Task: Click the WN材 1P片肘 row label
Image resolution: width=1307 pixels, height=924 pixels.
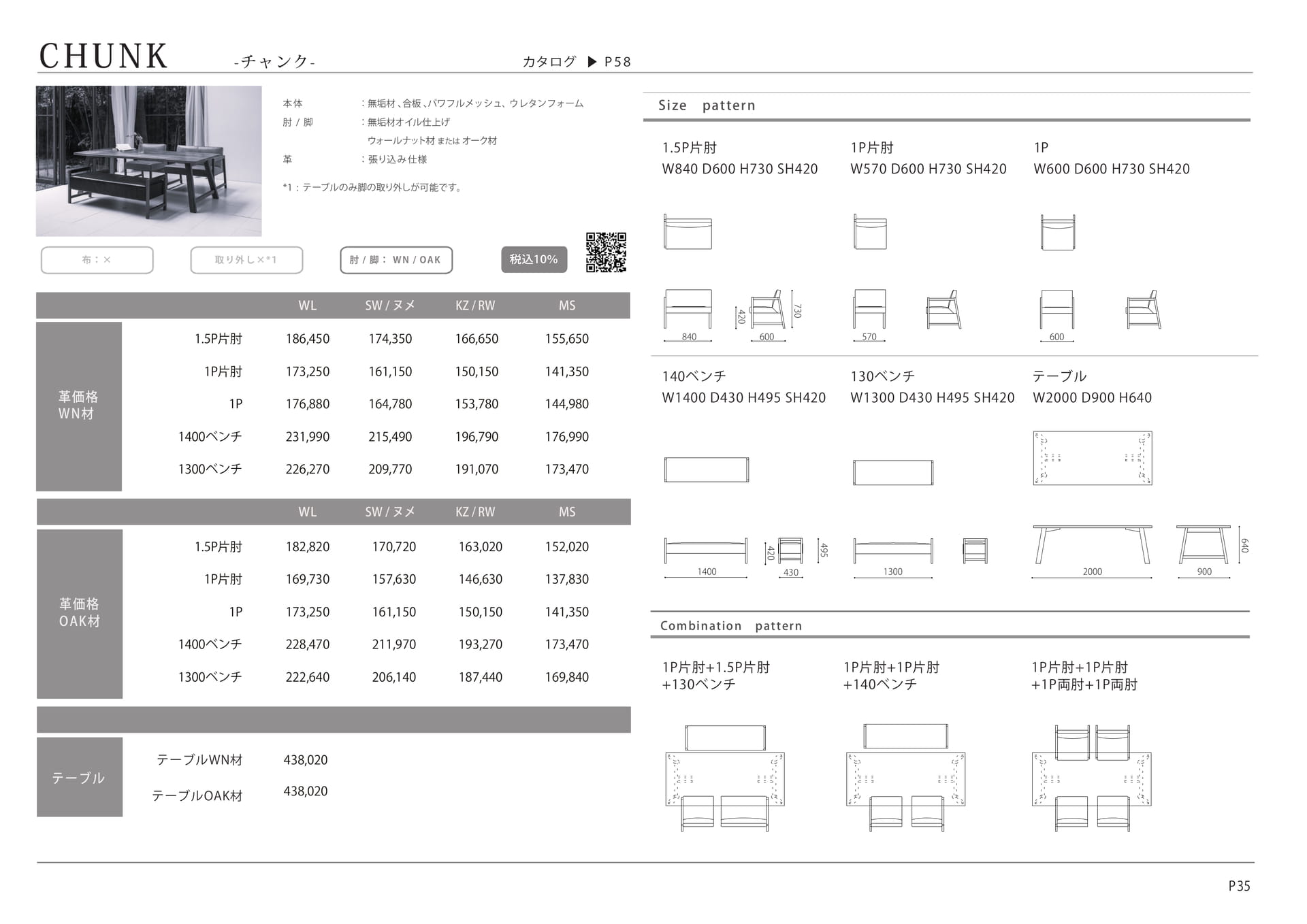Action: pyautogui.click(x=223, y=372)
